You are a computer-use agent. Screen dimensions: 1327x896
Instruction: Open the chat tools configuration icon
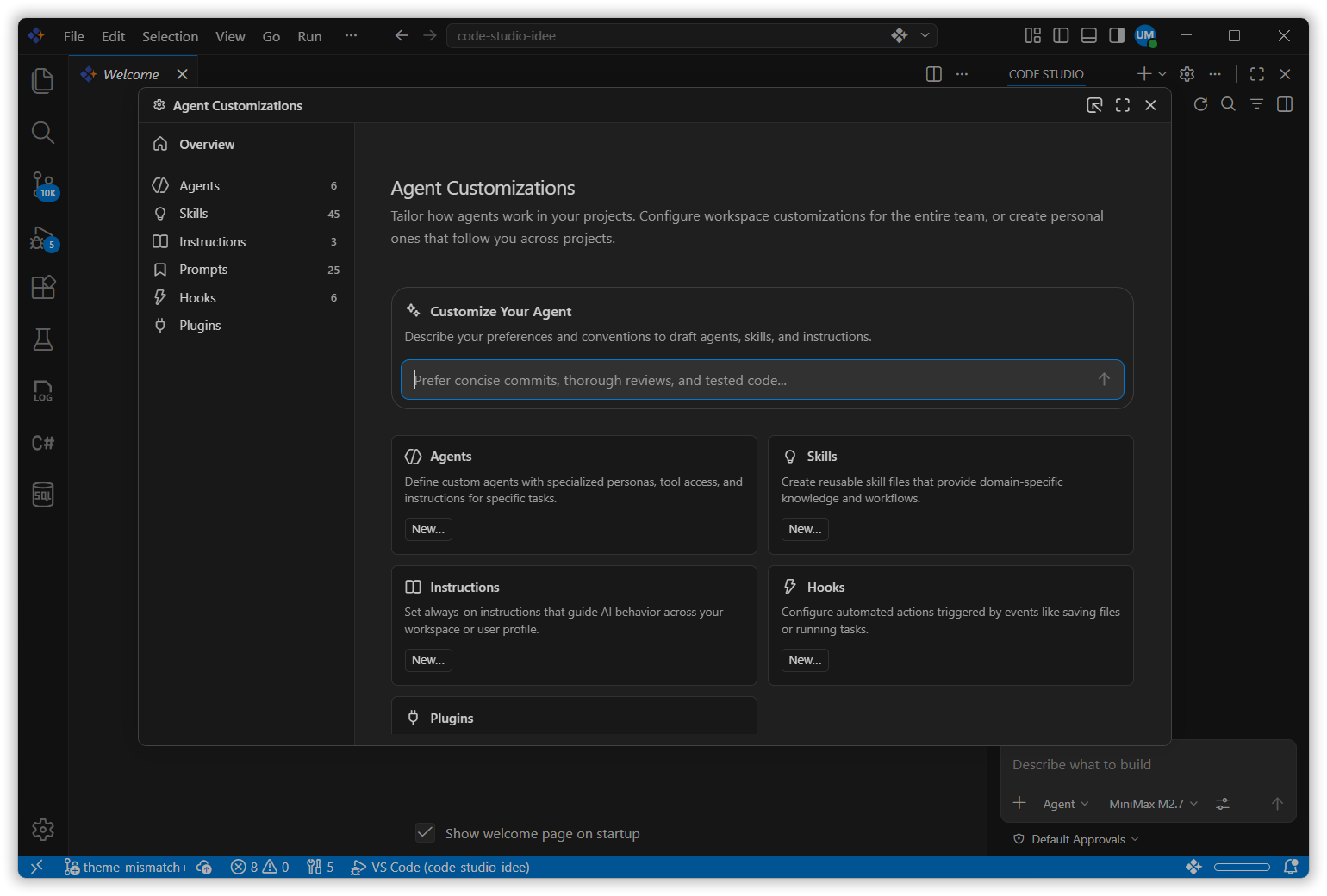click(1223, 803)
